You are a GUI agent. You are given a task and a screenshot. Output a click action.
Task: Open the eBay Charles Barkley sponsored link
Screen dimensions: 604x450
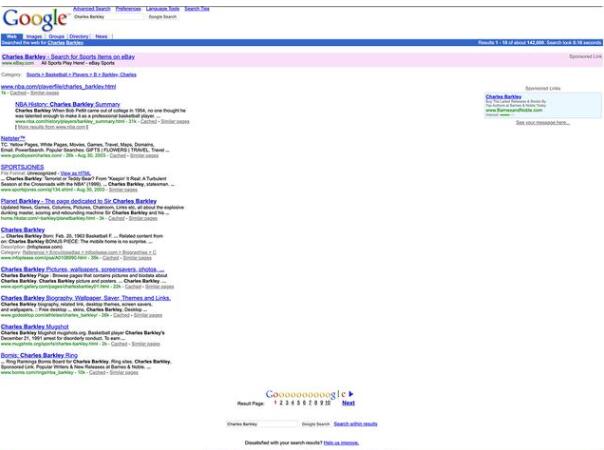click(68, 57)
